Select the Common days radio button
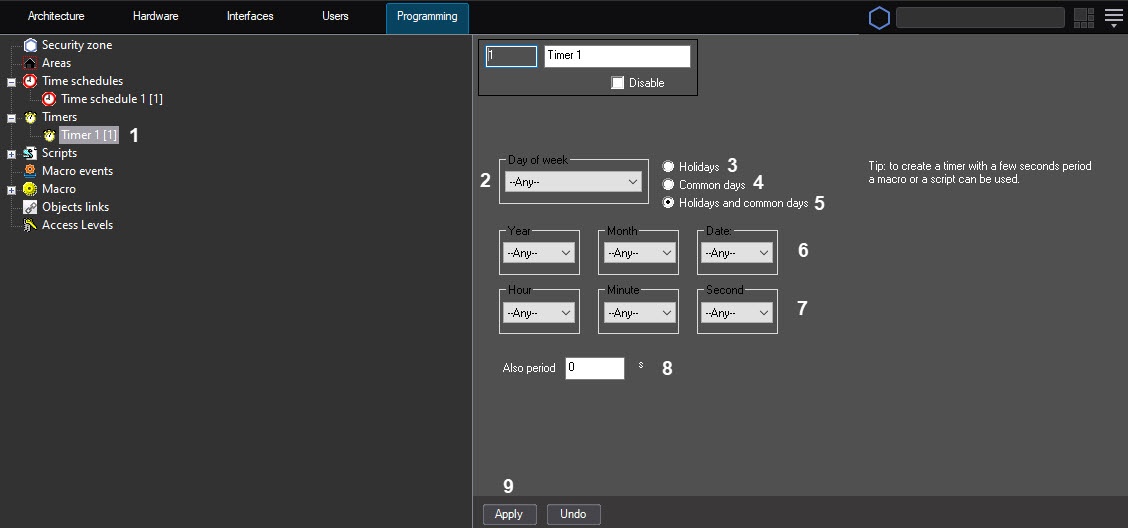1128x528 pixels. (668, 185)
